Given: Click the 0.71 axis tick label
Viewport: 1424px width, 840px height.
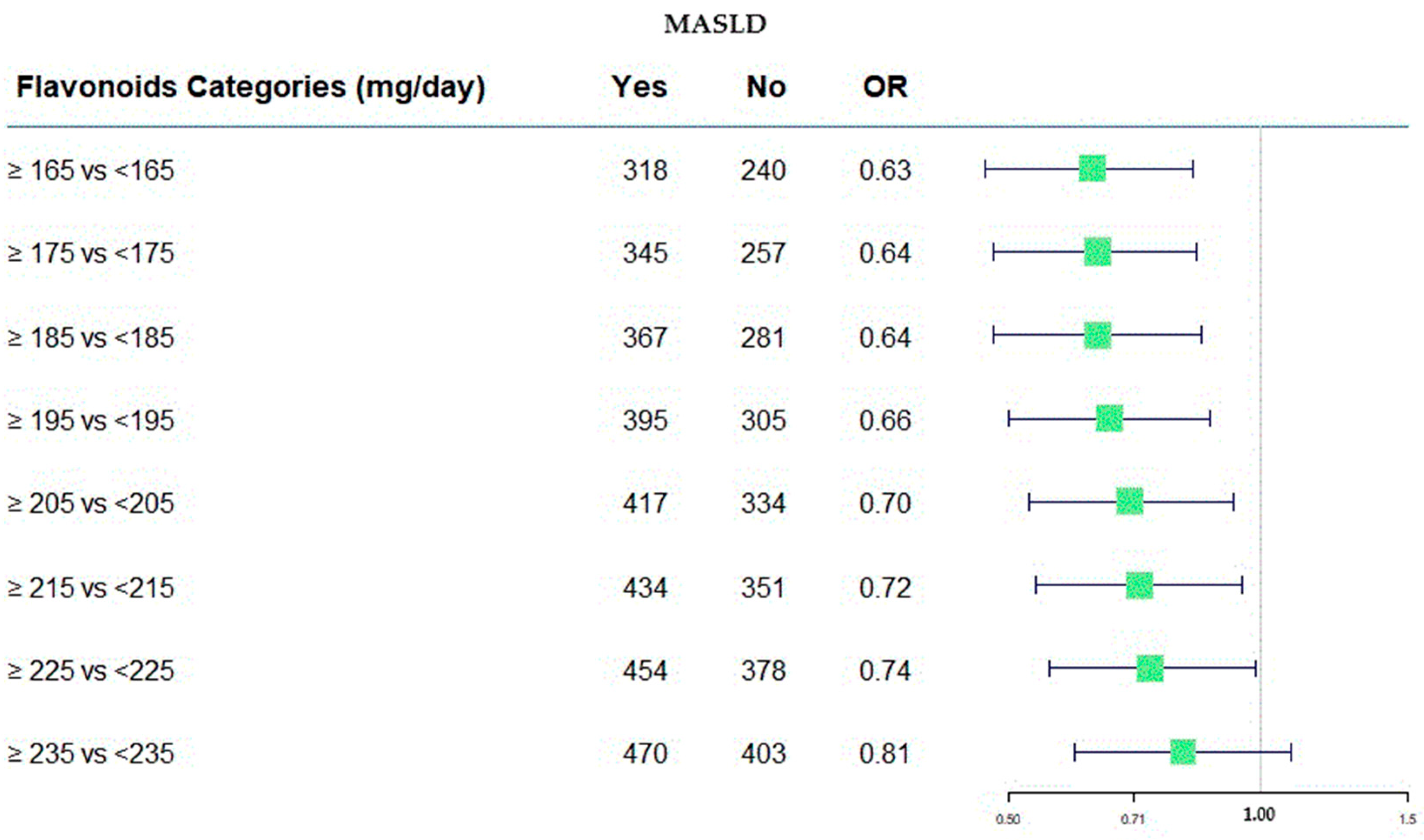Looking at the screenshot, I should coord(1132,819).
